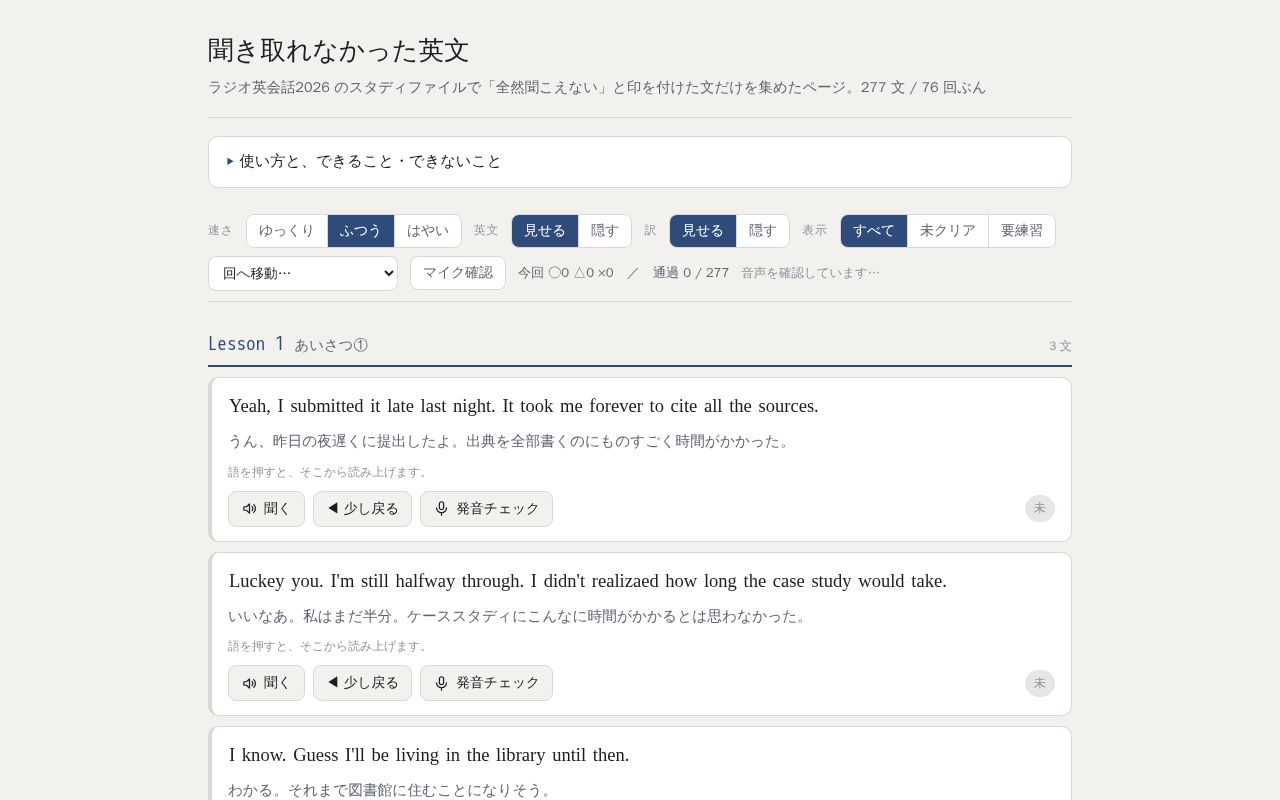Screen dimensions: 1280x800
Task: Click the word 'halfway' in the second sentence
Action: pyautogui.click(x=423, y=581)
